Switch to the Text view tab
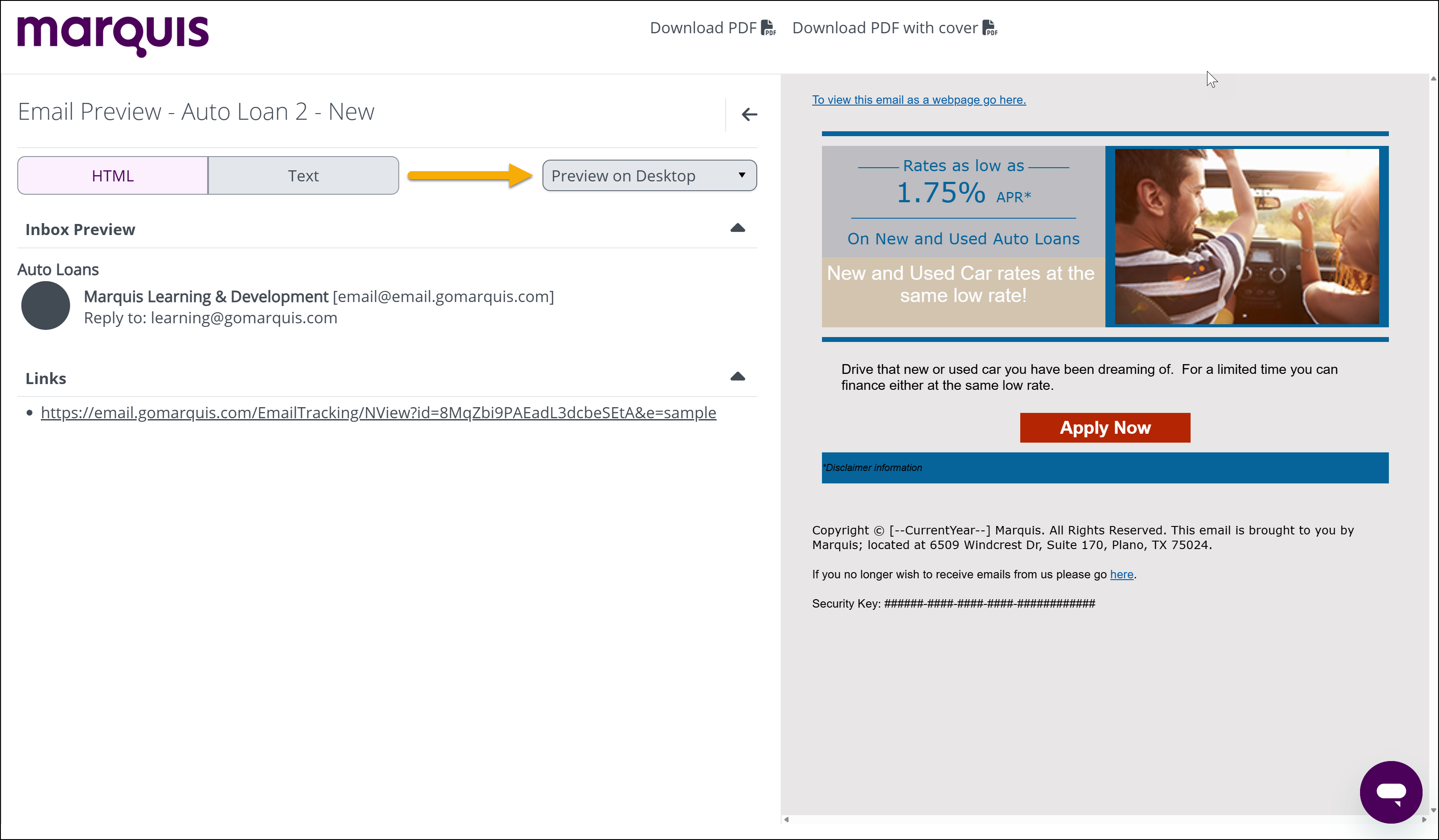 coord(303,176)
